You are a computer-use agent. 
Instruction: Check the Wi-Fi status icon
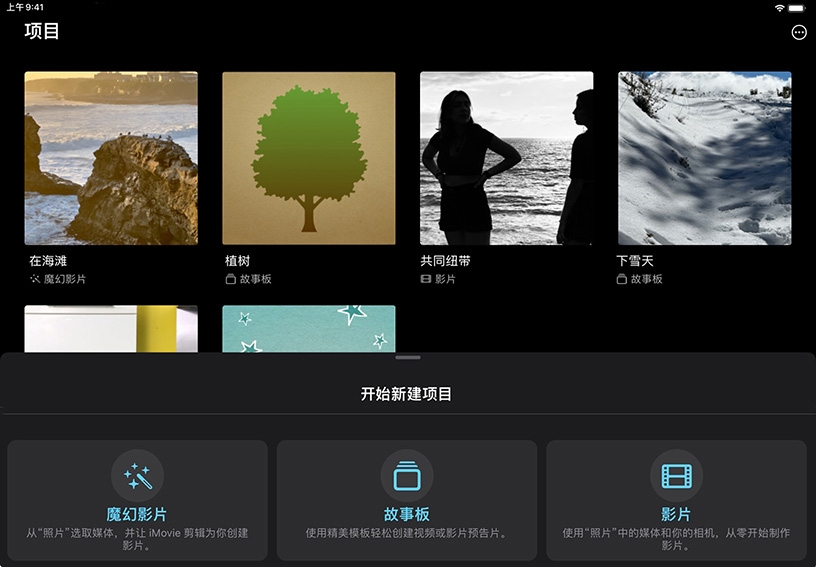[779, 7]
